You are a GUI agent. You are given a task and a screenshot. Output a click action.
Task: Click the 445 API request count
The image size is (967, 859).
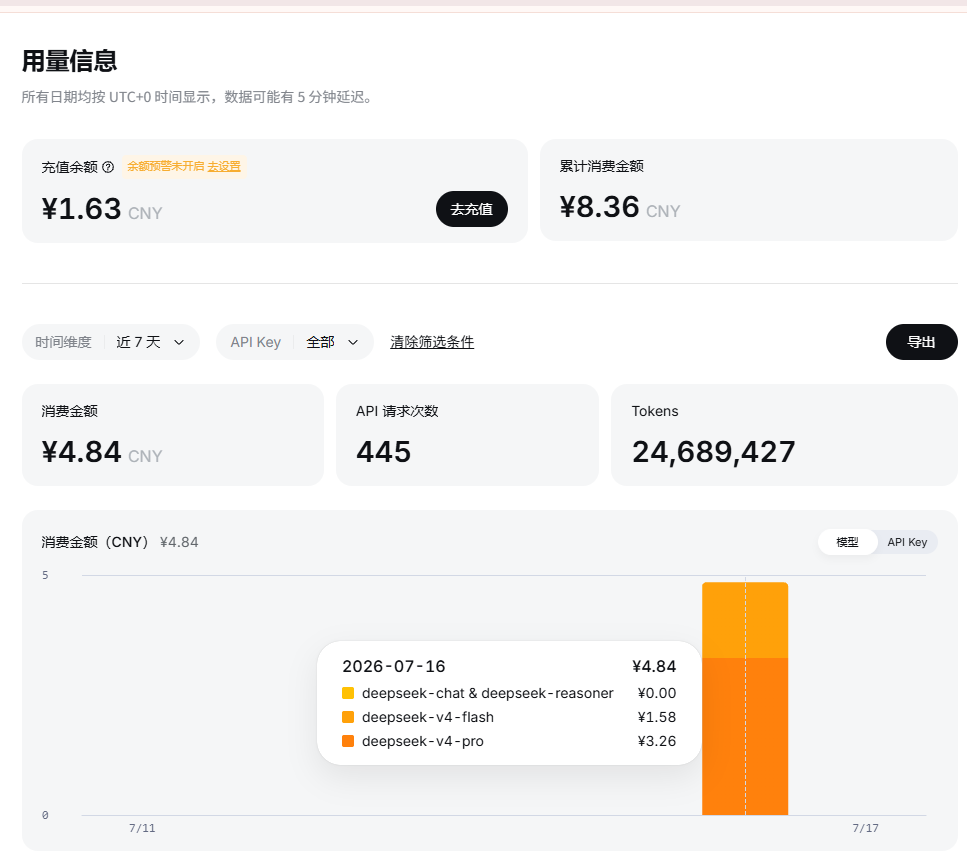point(384,452)
